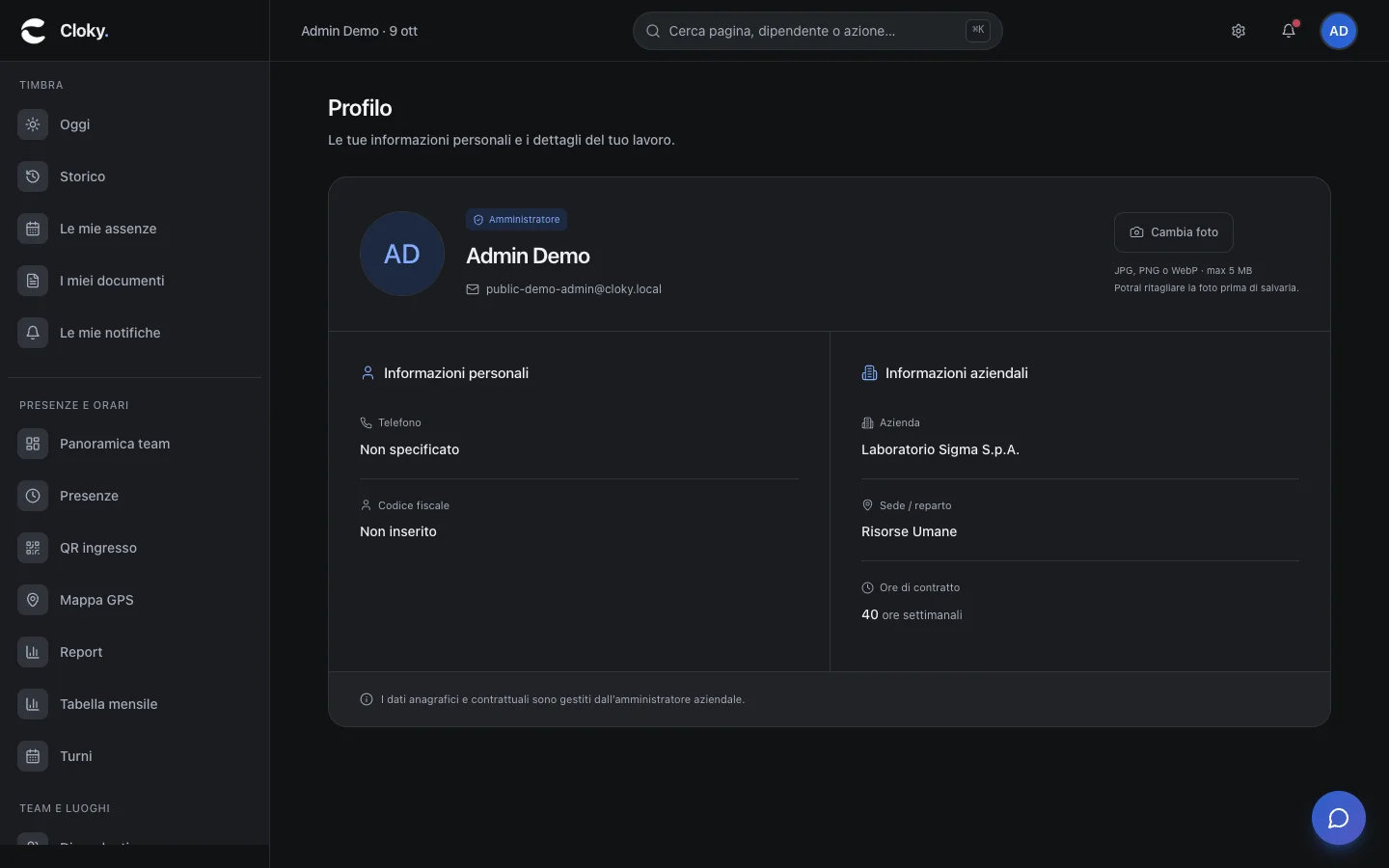The image size is (1389, 868).
Task: Click the Presenze clock icon
Action: 33,496
